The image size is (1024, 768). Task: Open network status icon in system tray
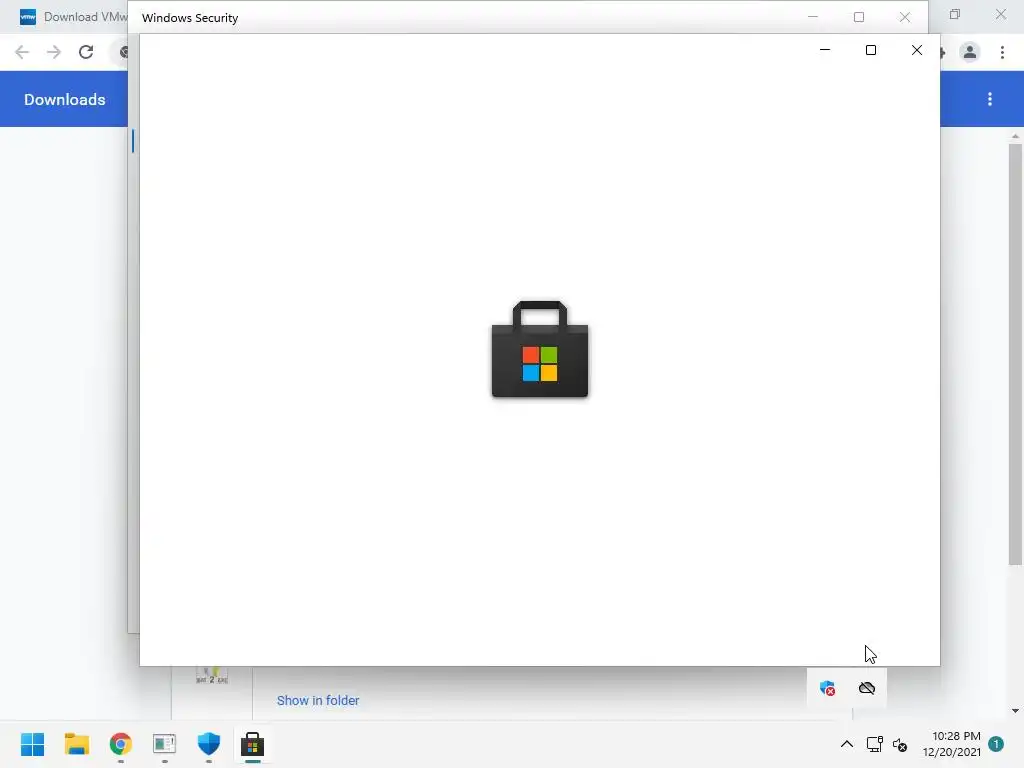[874, 744]
